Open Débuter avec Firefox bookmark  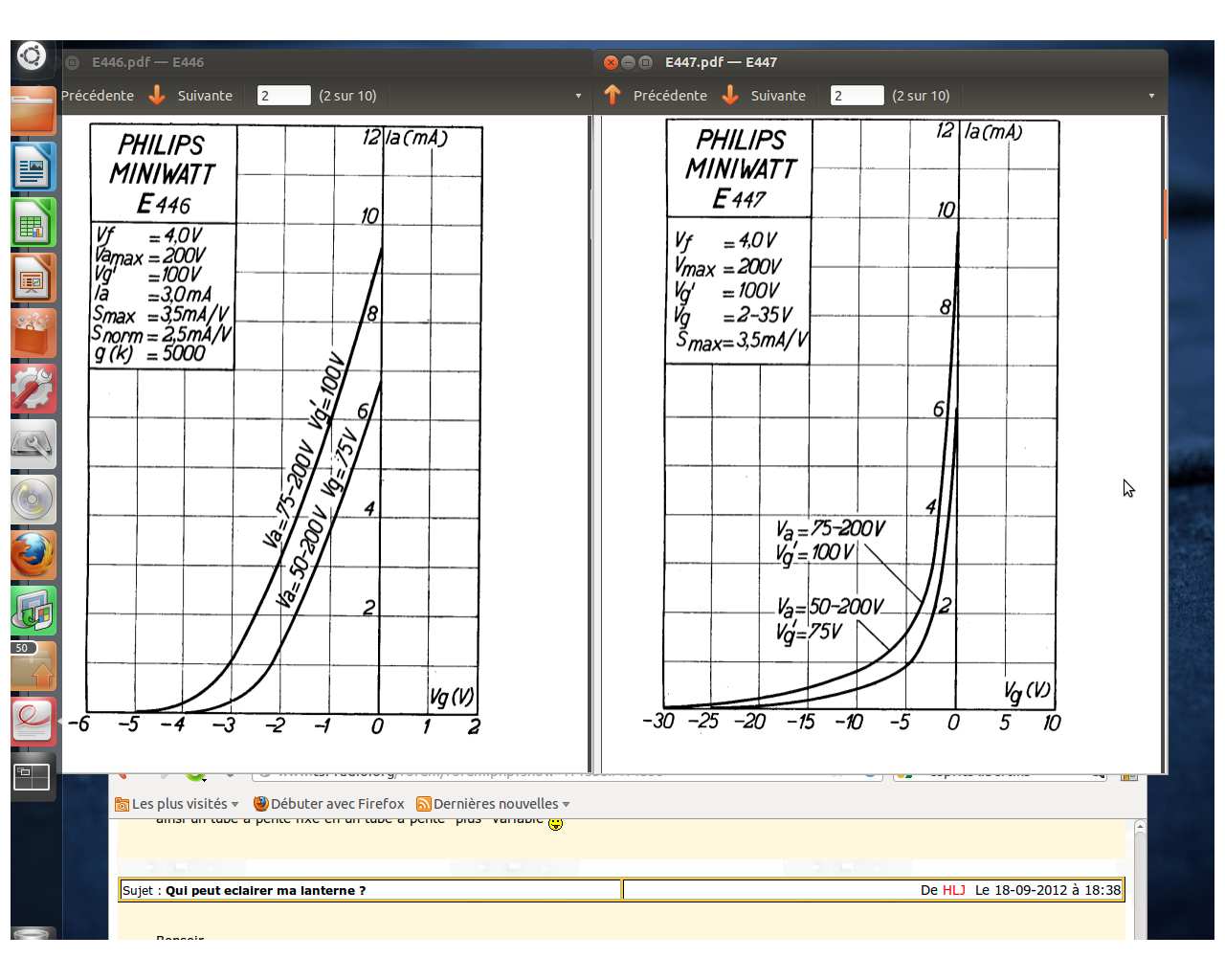pyautogui.click(x=328, y=804)
